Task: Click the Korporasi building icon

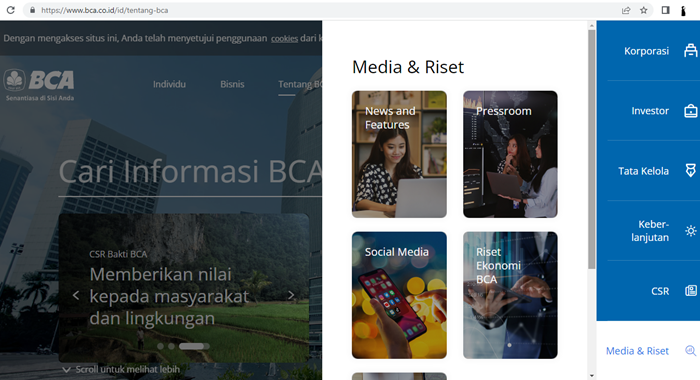Action: 691,50
